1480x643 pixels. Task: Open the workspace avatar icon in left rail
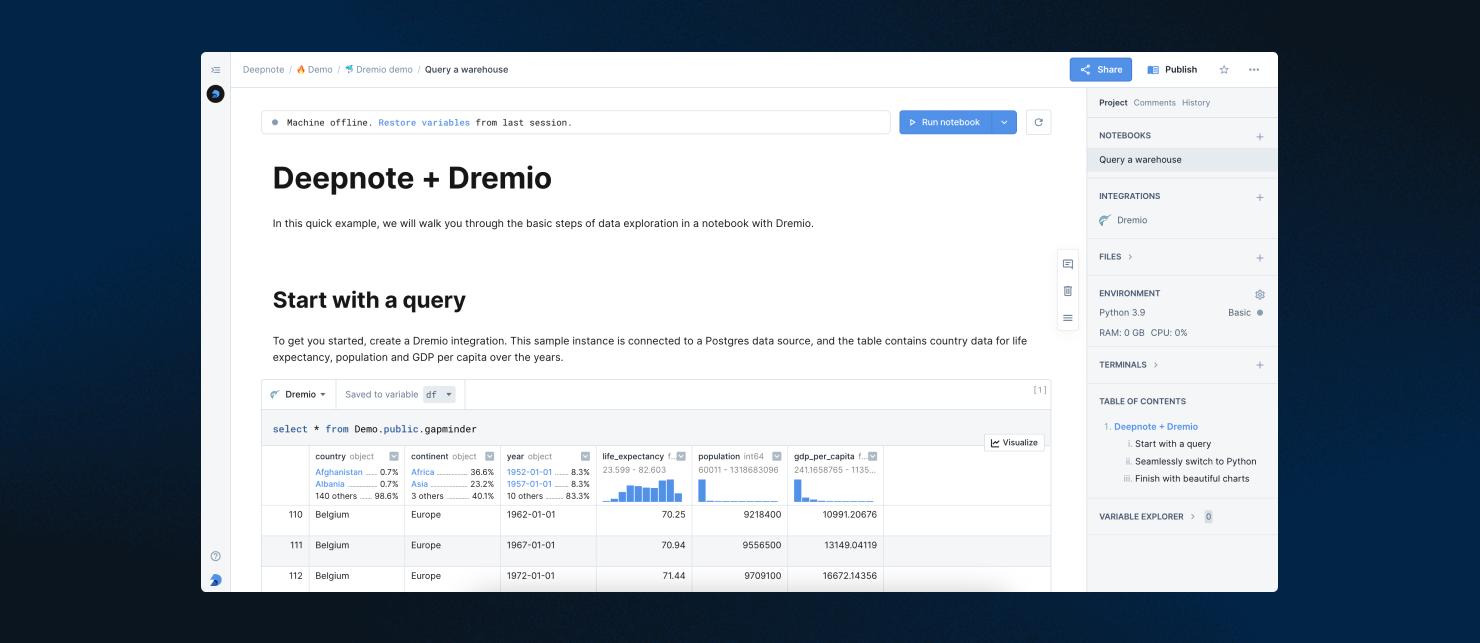(215, 94)
